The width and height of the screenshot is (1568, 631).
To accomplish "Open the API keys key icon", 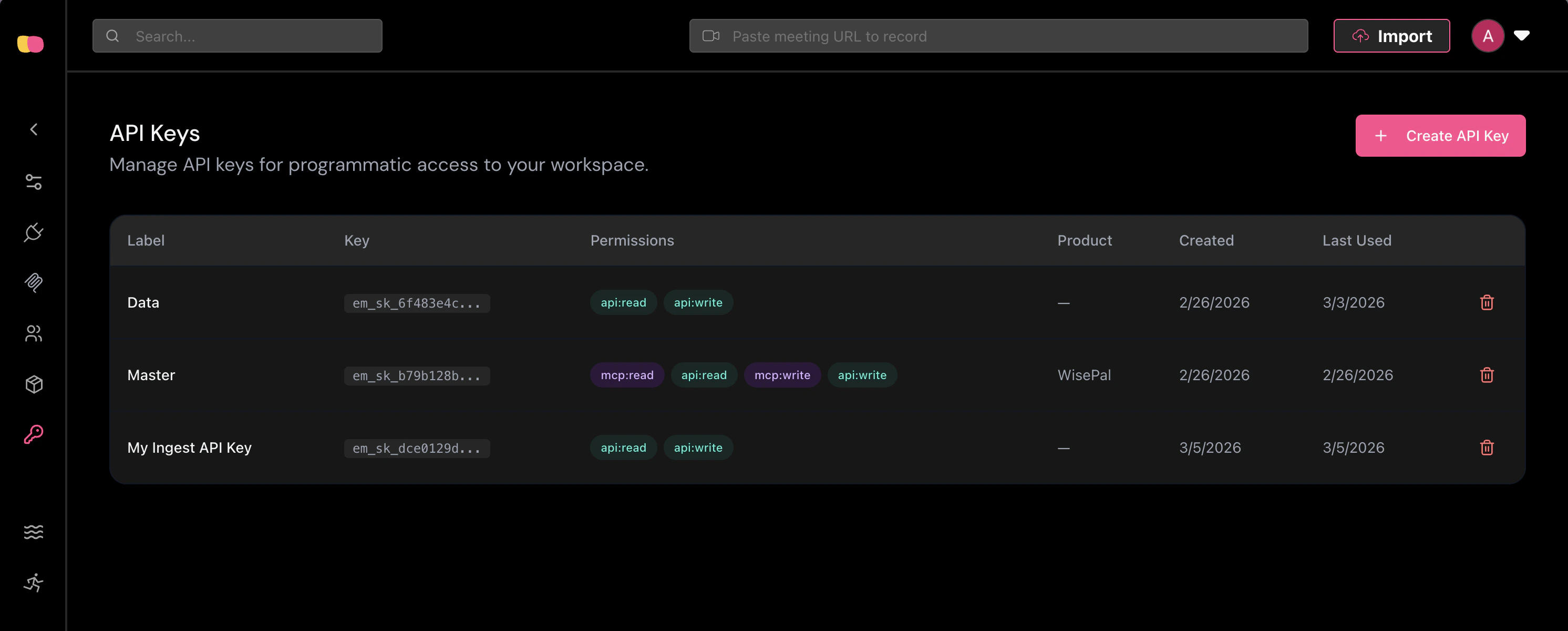I will (34, 434).
